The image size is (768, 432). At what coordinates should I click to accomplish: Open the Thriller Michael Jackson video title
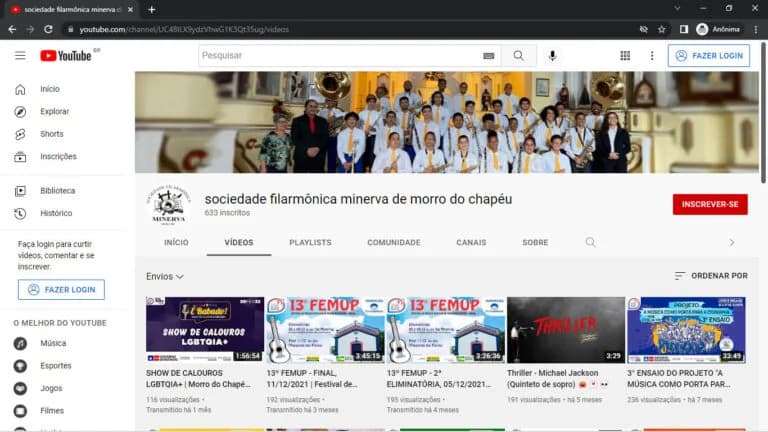coord(557,379)
